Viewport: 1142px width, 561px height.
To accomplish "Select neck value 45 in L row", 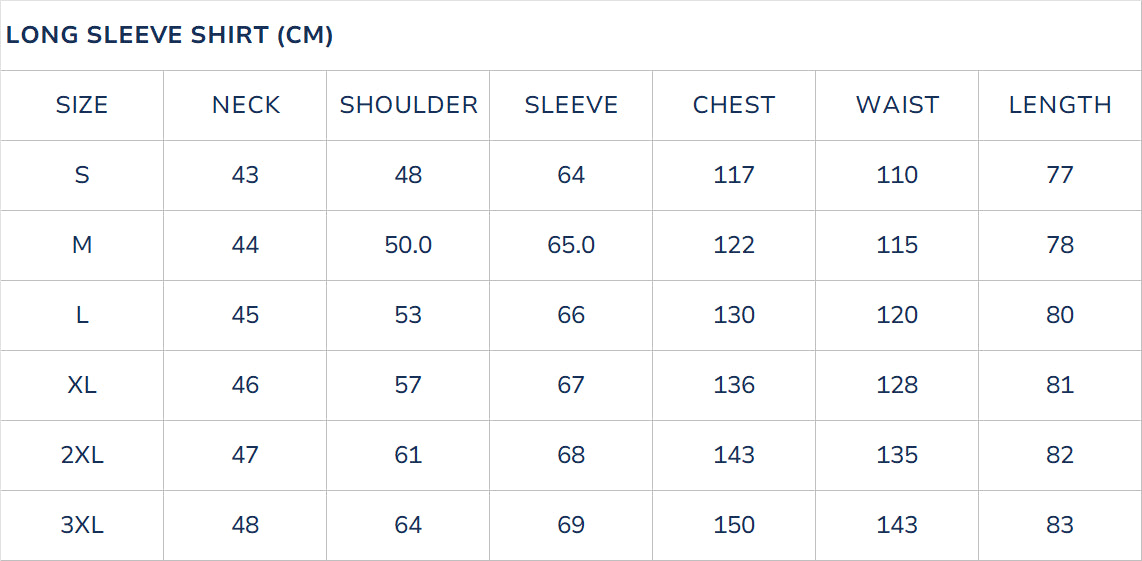I will [x=245, y=315].
